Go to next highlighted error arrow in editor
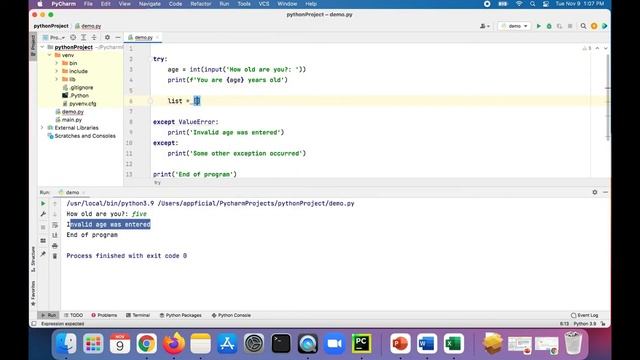The height and width of the screenshot is (360, 640). coord(606,48)
